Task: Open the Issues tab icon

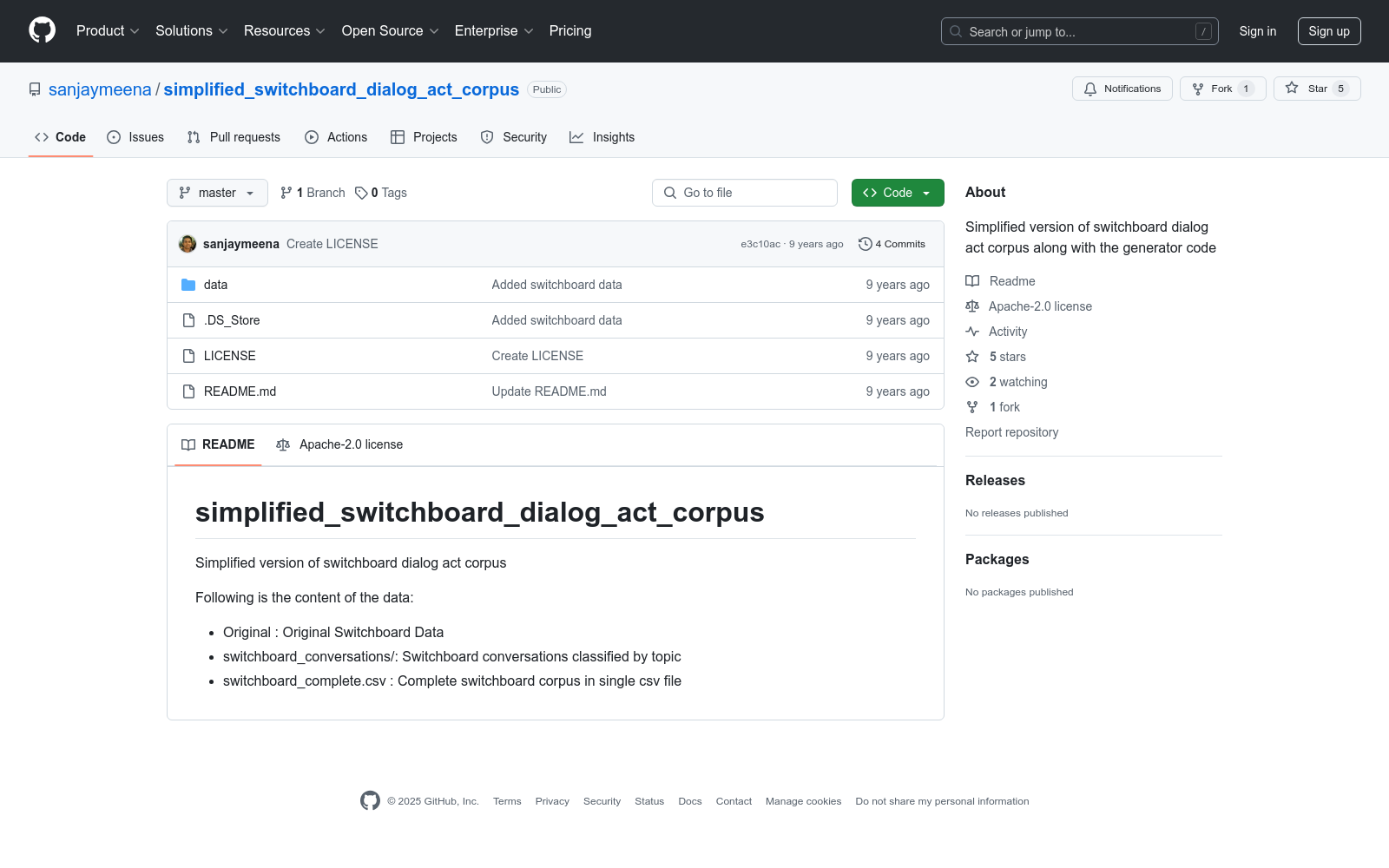Action: (114, 137)
